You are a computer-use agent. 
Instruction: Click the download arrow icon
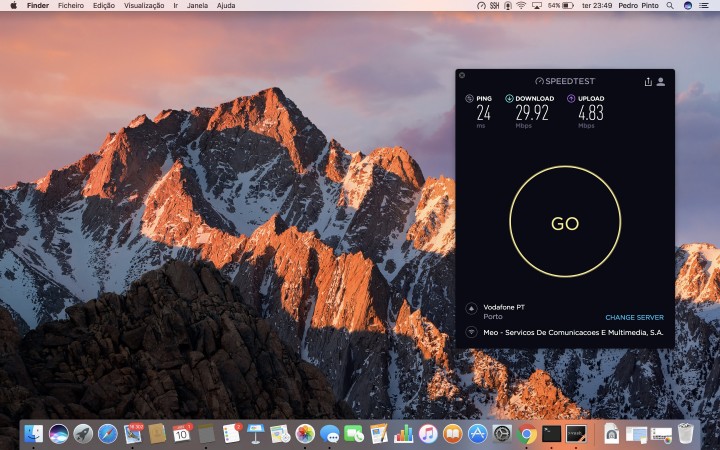click(x=509, y=98)
